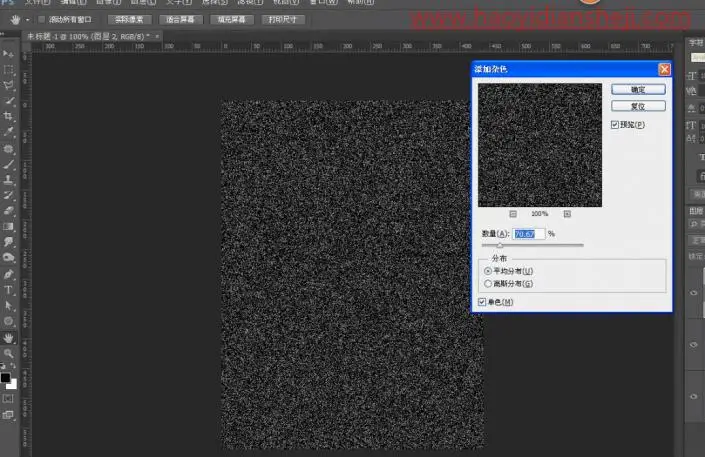Select the Rectangular Marquee tool

8,70
